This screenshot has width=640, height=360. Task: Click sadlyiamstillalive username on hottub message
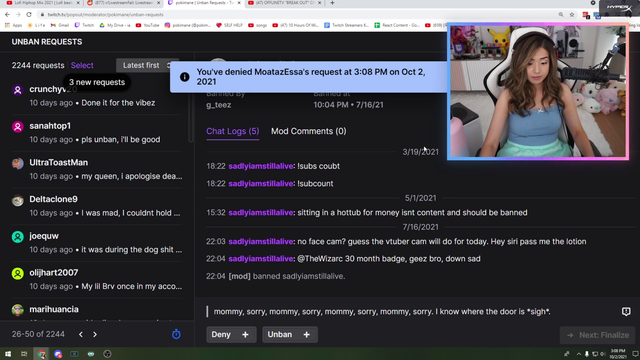260,213
